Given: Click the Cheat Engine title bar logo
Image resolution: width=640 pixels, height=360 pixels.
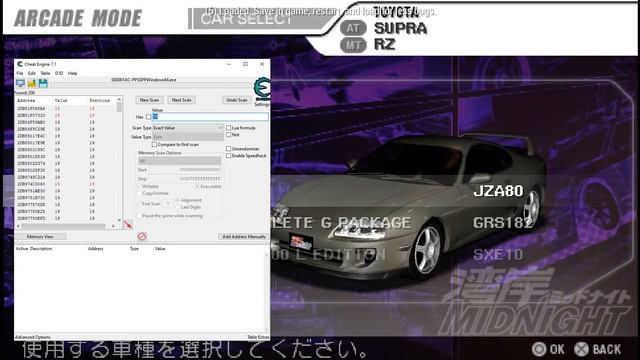Looking at the screenshot, I should pos(20,64).
